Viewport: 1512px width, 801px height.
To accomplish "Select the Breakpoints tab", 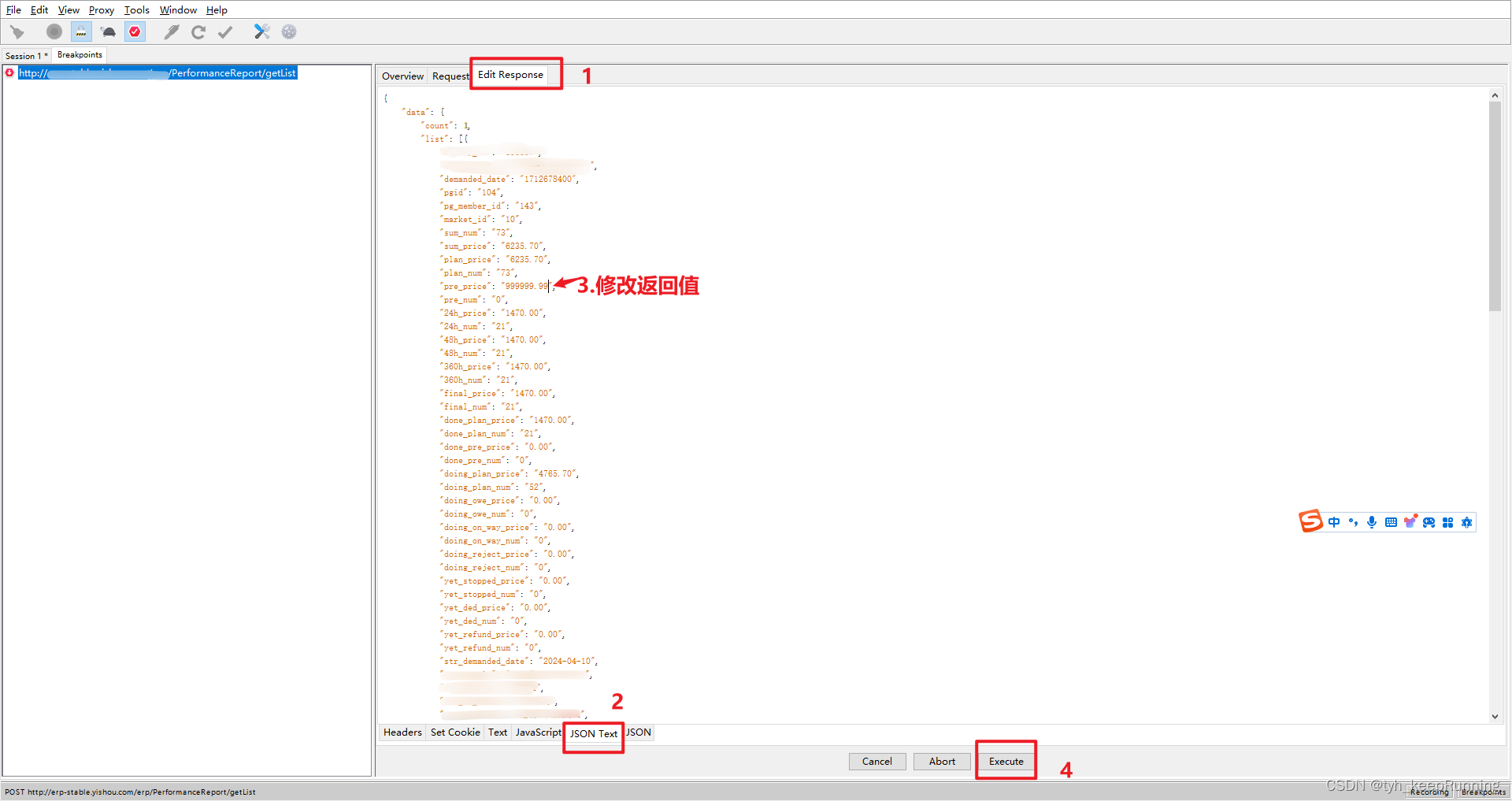I will [x=80, y=54].
